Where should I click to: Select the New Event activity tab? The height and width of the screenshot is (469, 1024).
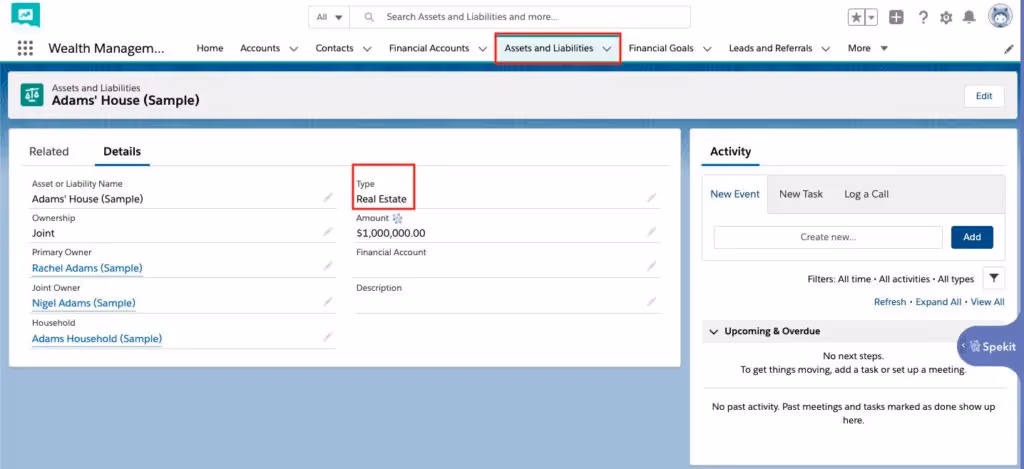pos(735,194)
